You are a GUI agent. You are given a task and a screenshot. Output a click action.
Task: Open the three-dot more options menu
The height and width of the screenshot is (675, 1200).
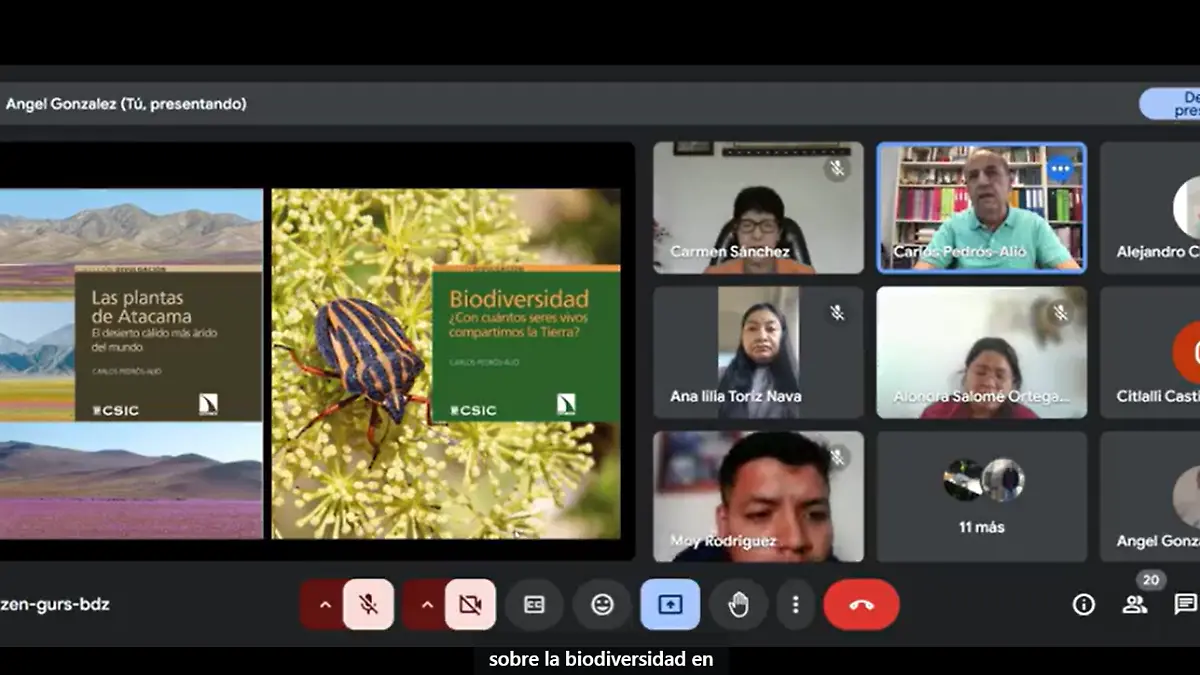795,605
